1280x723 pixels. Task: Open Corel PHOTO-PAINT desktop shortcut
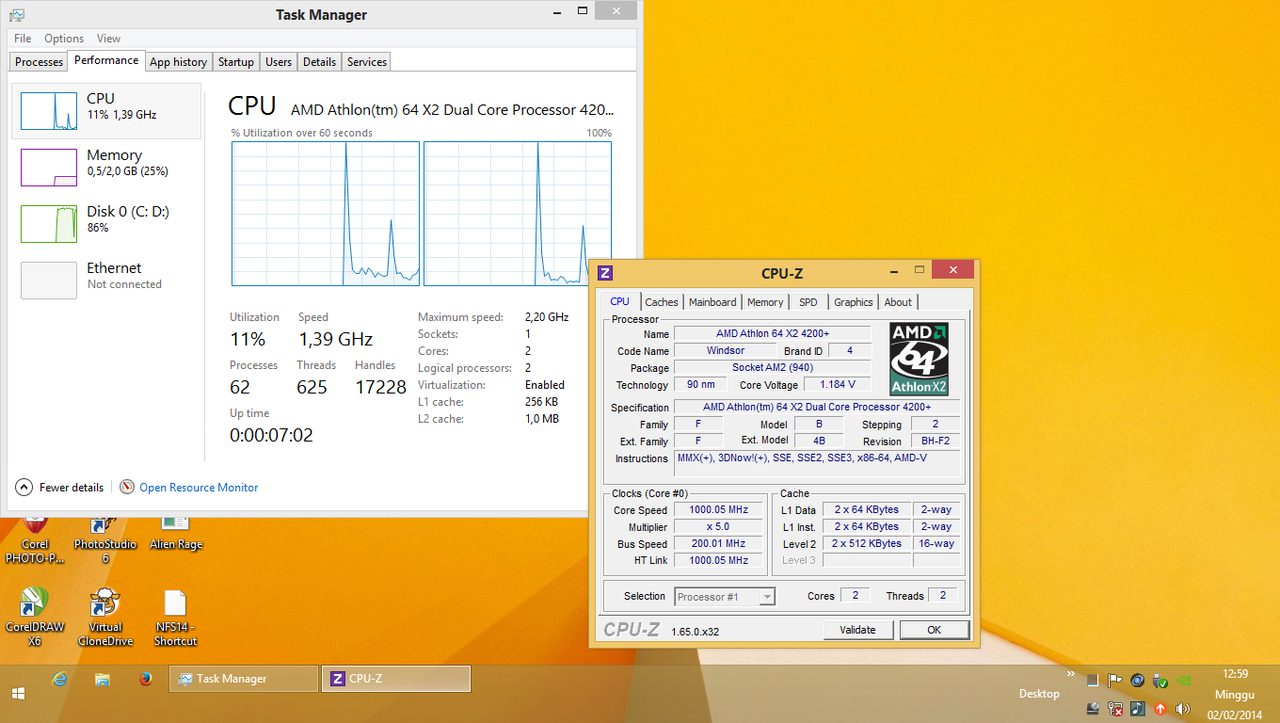pyautogui.click(x=34, y=539)
